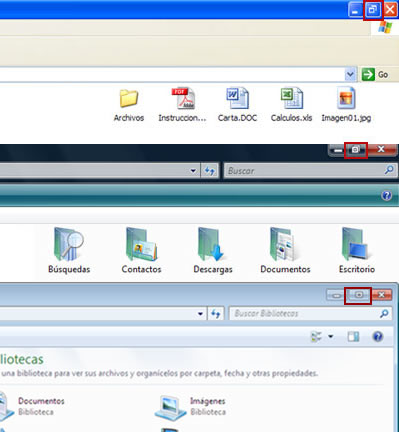Select the Imagen01.jpg image file
This screenshot has width=399, height=432.
[346, 105]
